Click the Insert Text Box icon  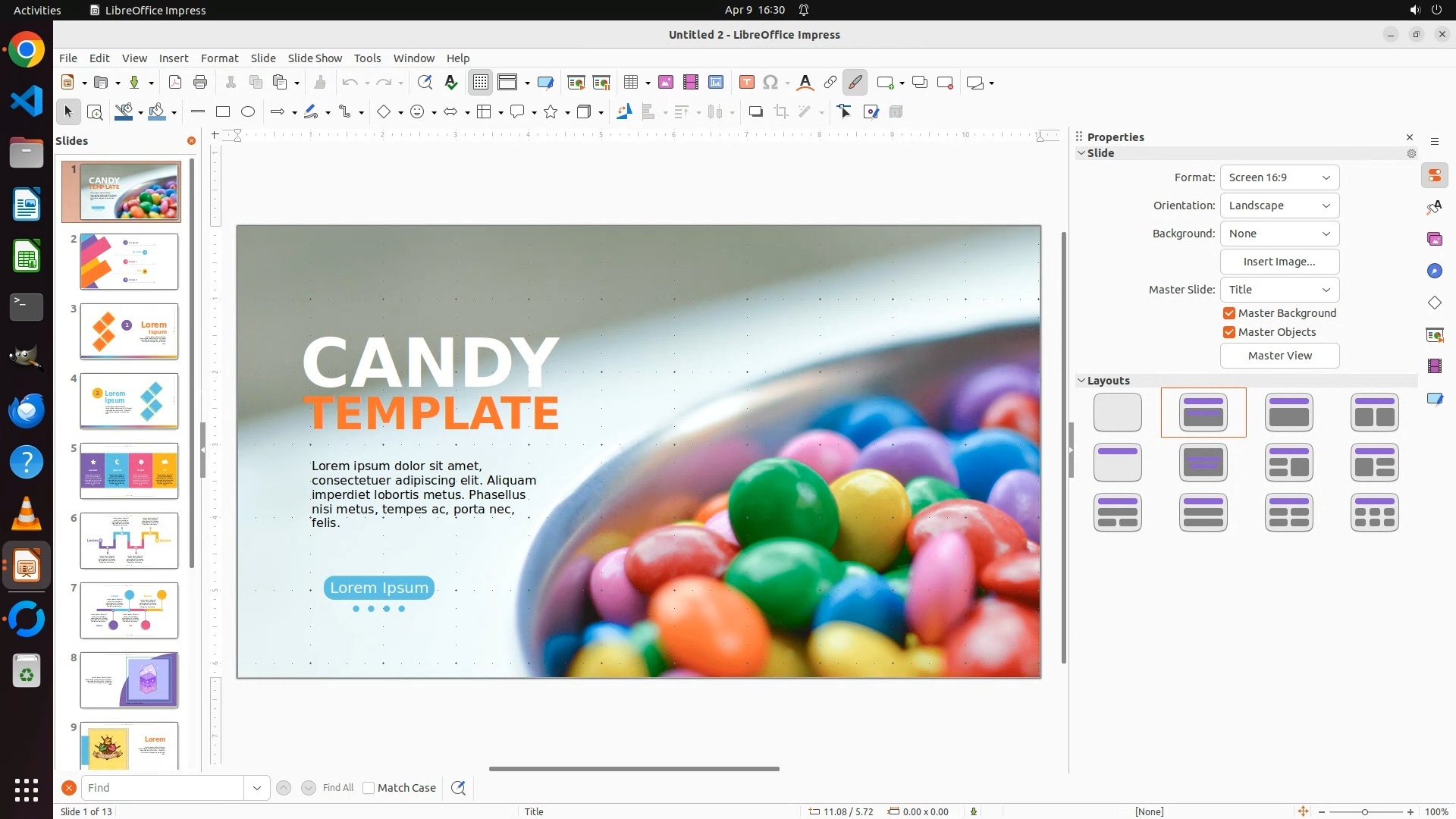point(746,83)
